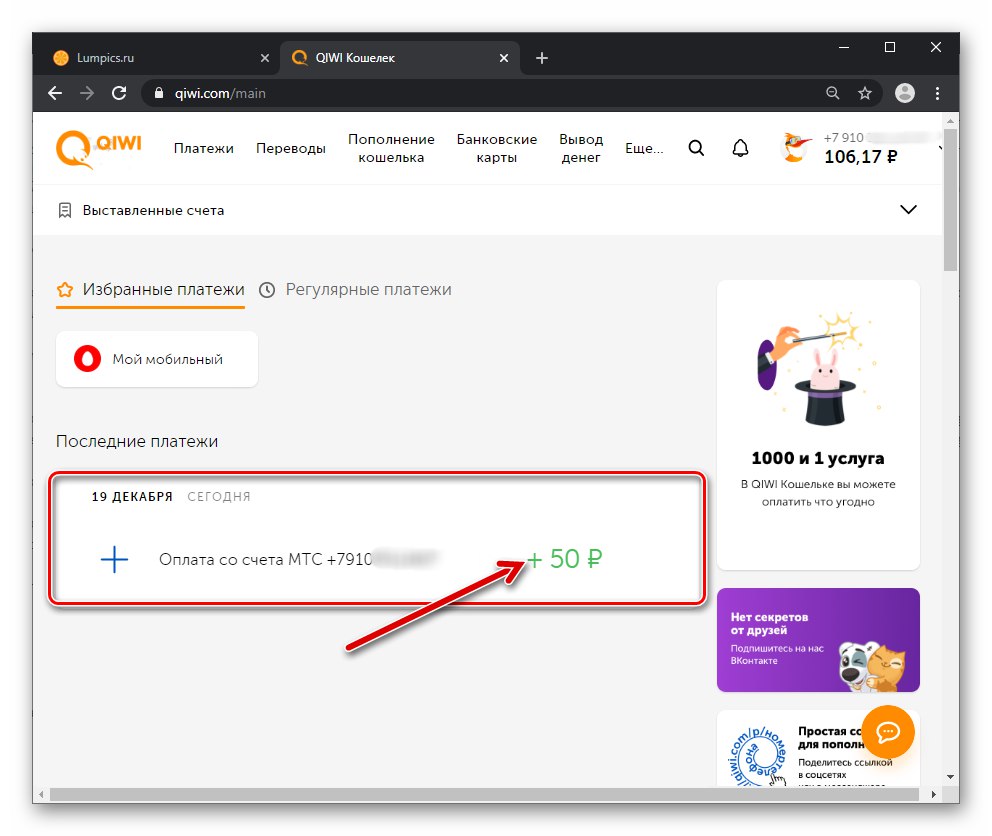Image resolution: width=992 pixels, height=836 pixels.
Task: Open the Нет секретов от друзей banner
Action: 818,640
